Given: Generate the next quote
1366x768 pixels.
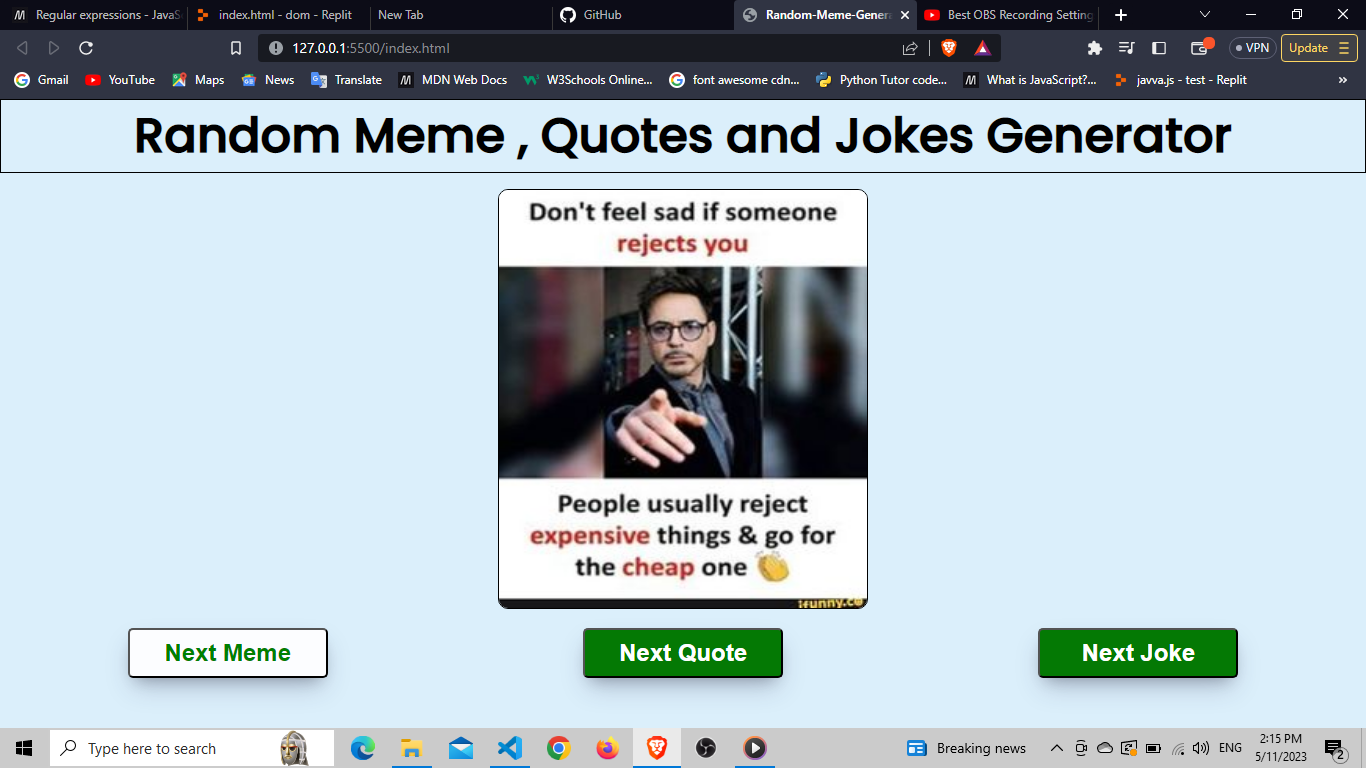Looking at the screenshot, I should [x=683, y=653].
